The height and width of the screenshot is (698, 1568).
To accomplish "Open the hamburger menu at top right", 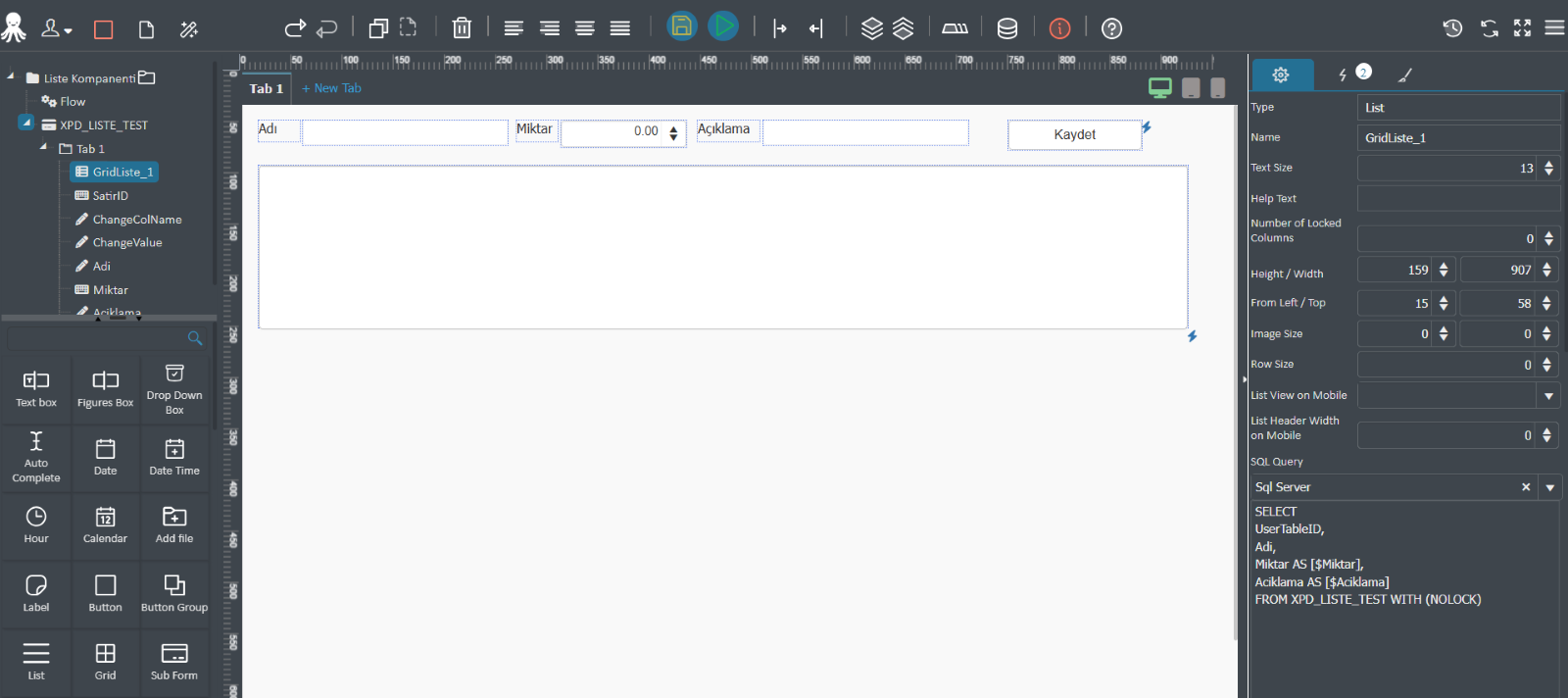I will [x=1554, y=27].
